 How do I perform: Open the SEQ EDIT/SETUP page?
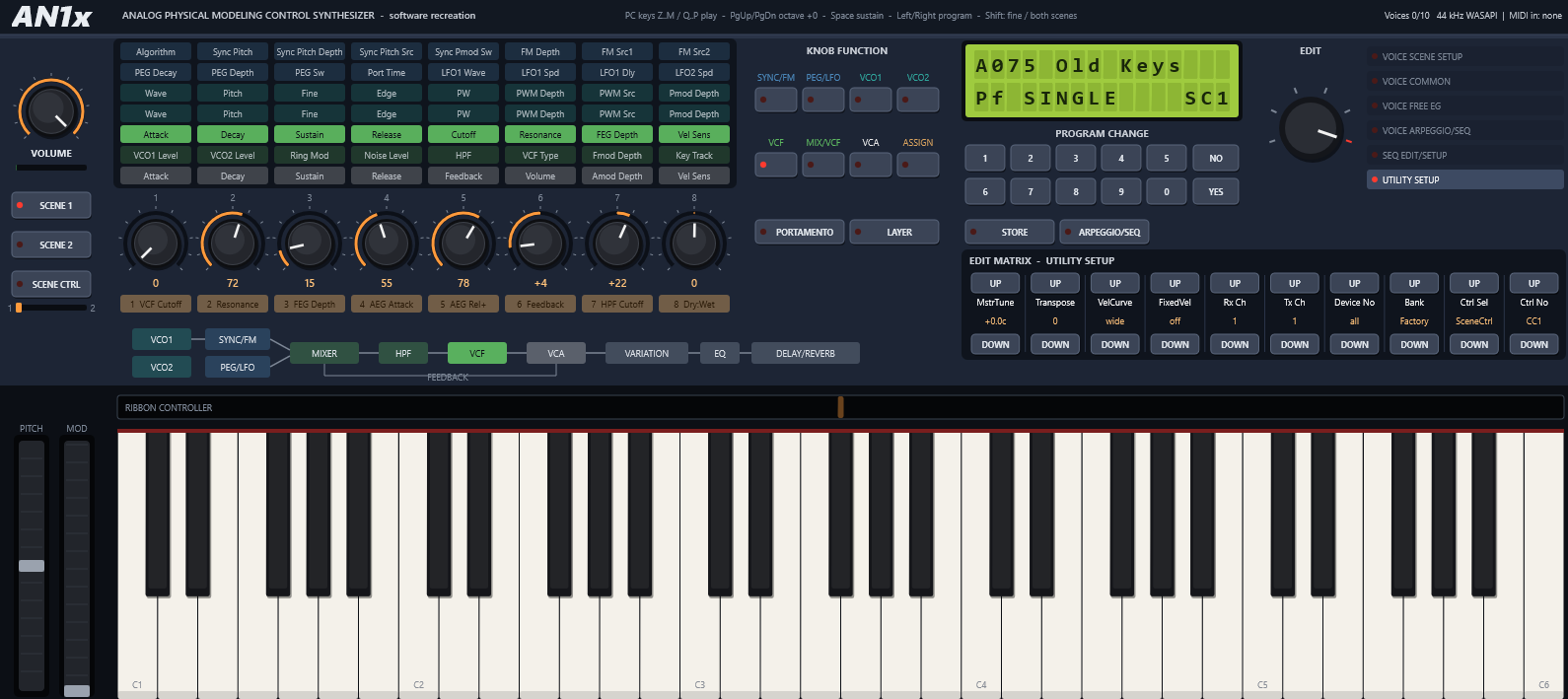click(x=1465, y=155)
